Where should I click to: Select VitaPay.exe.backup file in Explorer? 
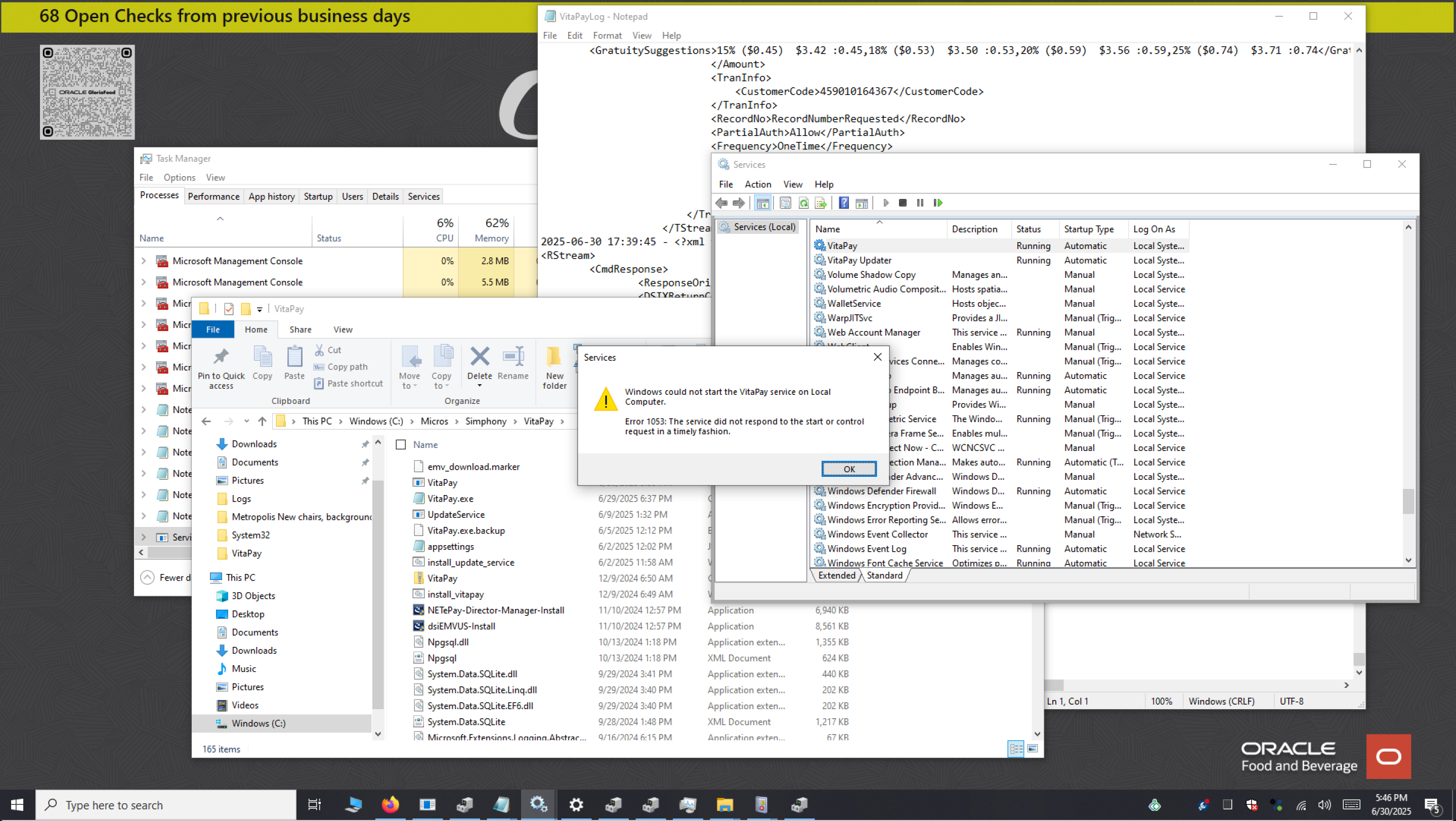pos(466,530)
